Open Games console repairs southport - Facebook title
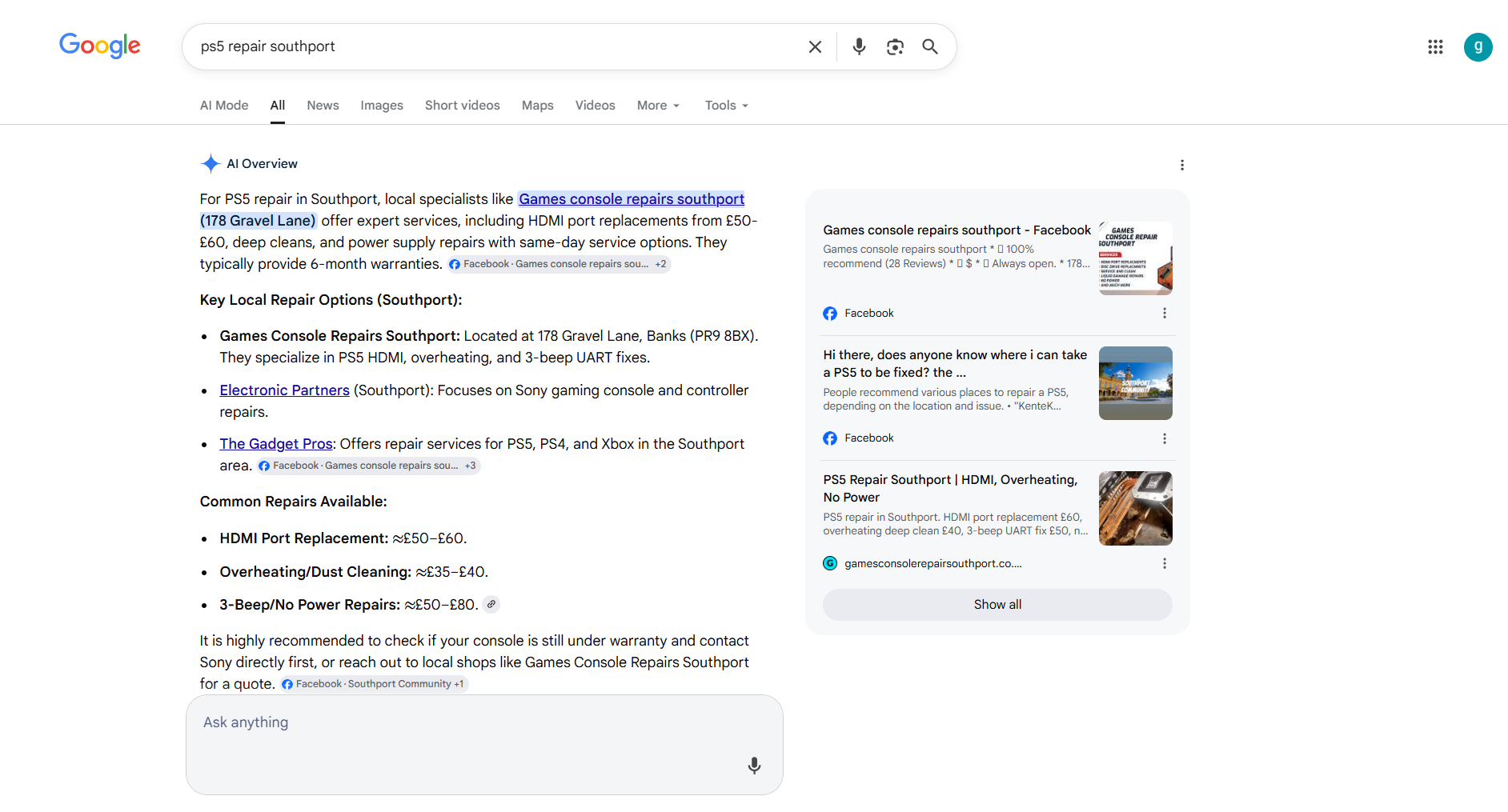This screenshot has height=812, width=1508. pos(957,230)
